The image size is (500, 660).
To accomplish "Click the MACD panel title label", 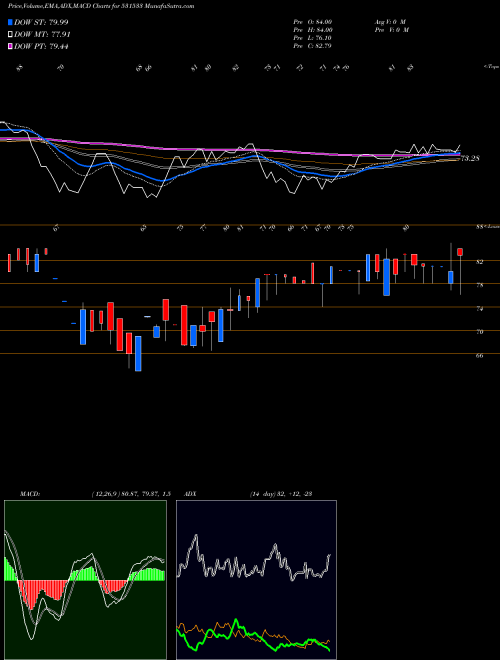I will click(x=29, y=494).
